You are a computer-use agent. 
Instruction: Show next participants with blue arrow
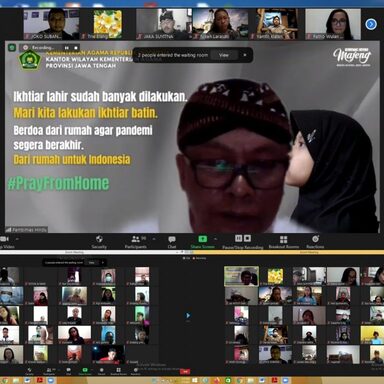pyautogui.click(x=371, y=24)
